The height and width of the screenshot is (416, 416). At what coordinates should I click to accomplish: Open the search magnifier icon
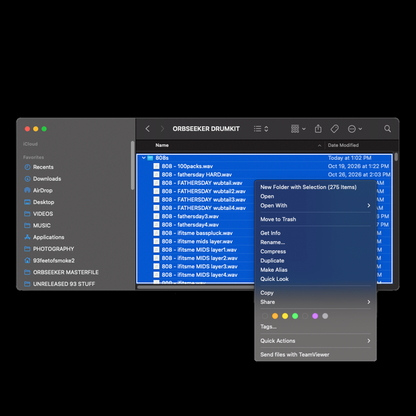[387, 129]
